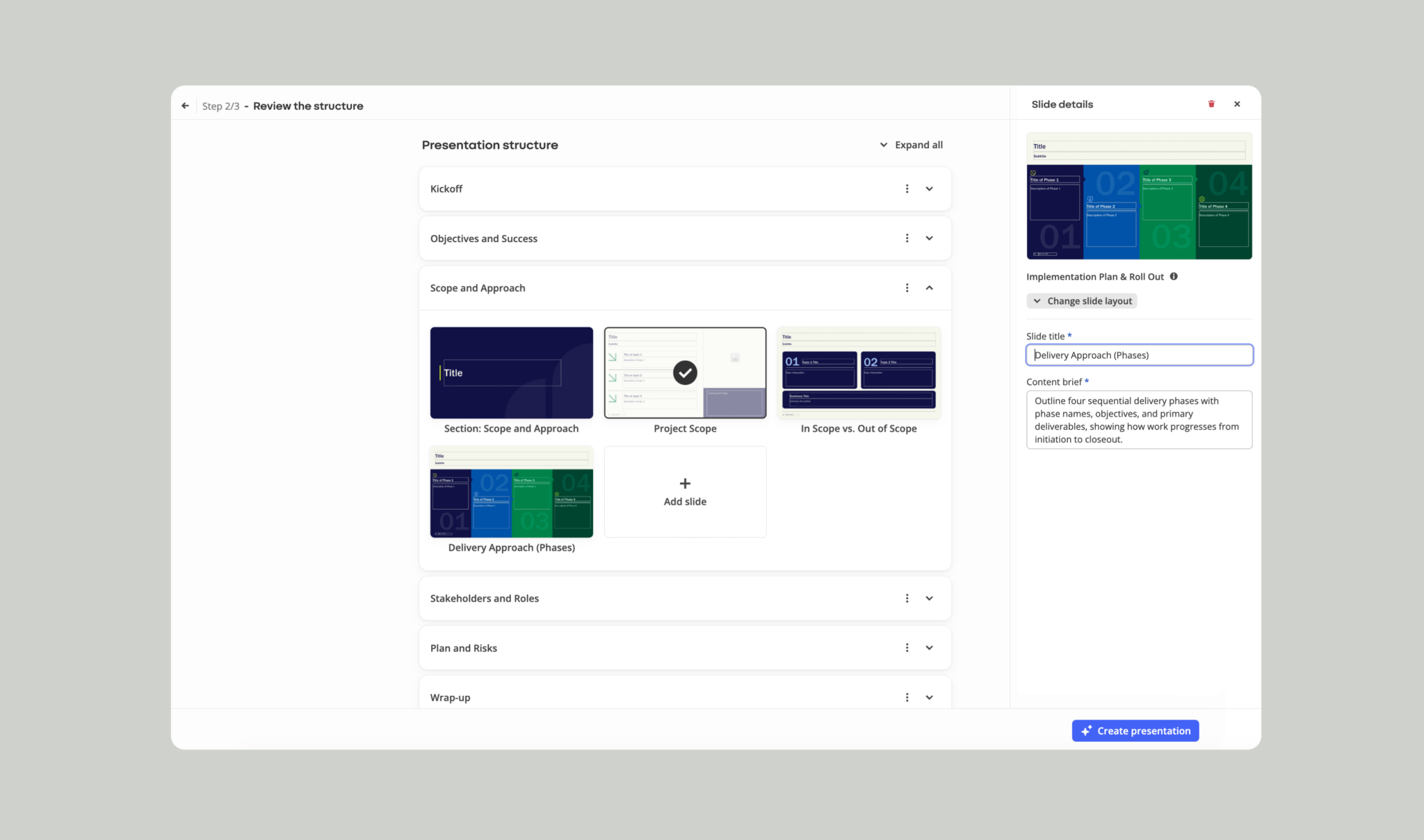Open the Objectives and Success options menu
Screen dimensions: 1424x840
(907, 239)
